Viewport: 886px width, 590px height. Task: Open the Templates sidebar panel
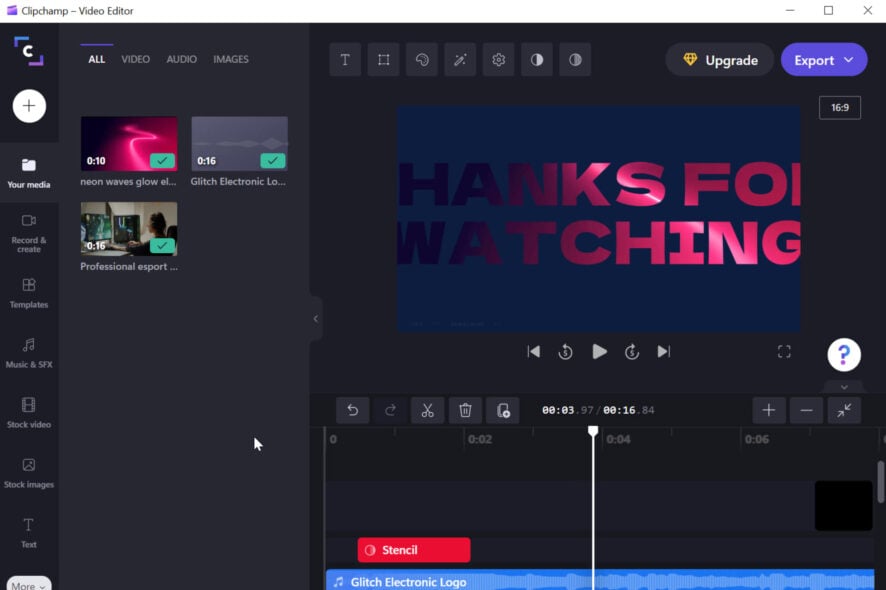(29, 293)
